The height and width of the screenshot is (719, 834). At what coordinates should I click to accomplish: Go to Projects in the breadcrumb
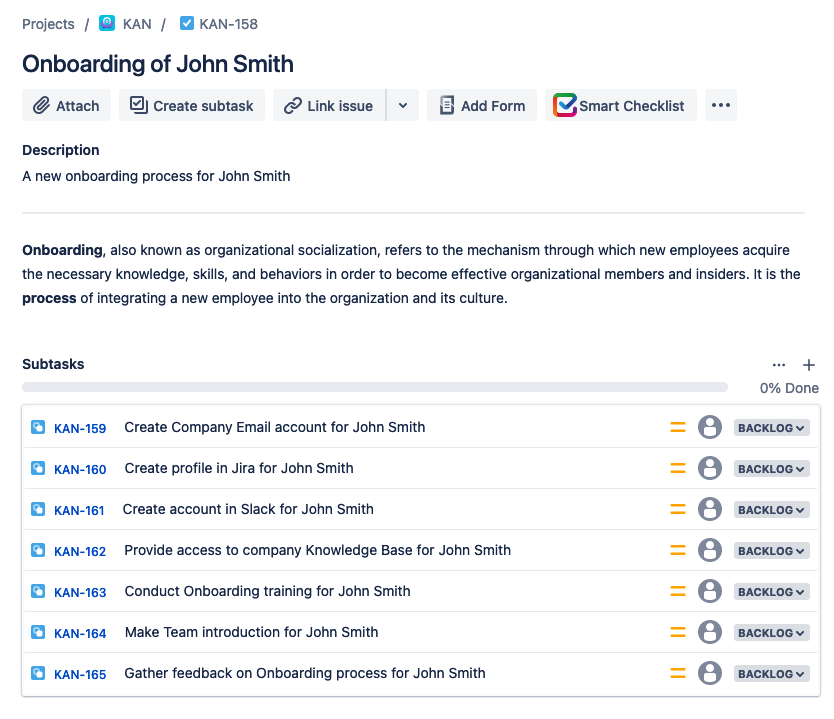pos(48,24)
